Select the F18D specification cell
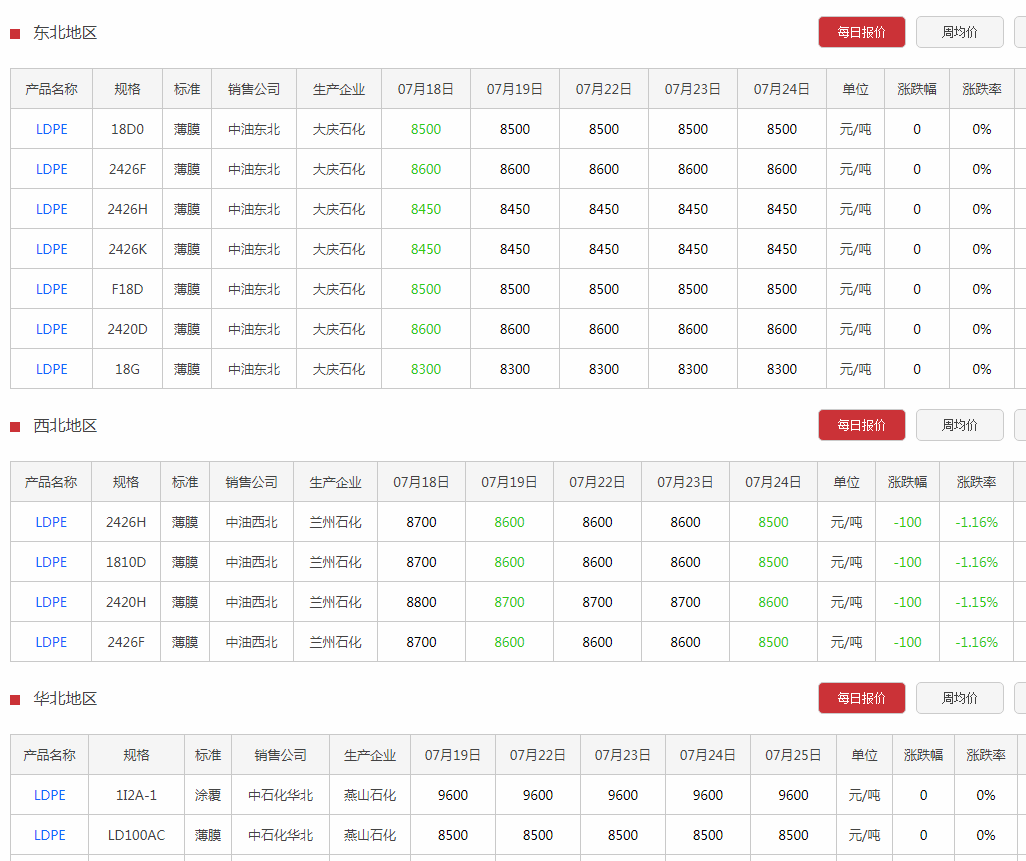The width and height of the screenshot is (1026, 861). click(128, 289)
